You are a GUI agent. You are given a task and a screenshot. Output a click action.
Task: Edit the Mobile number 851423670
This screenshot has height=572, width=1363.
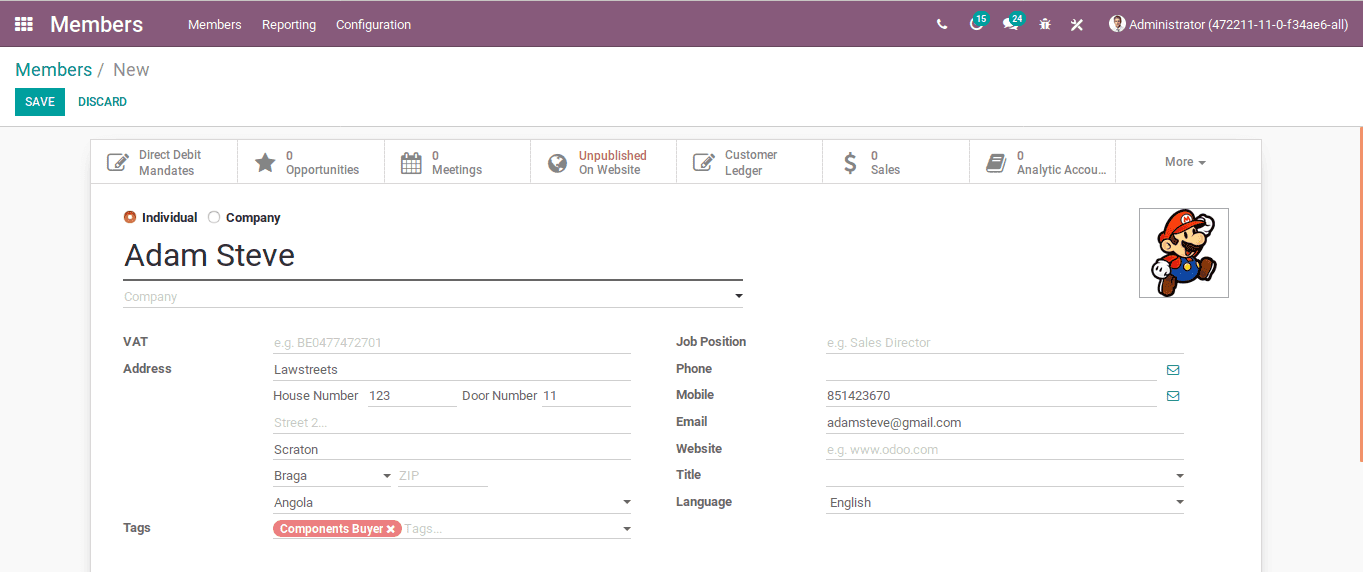(991, 396)
